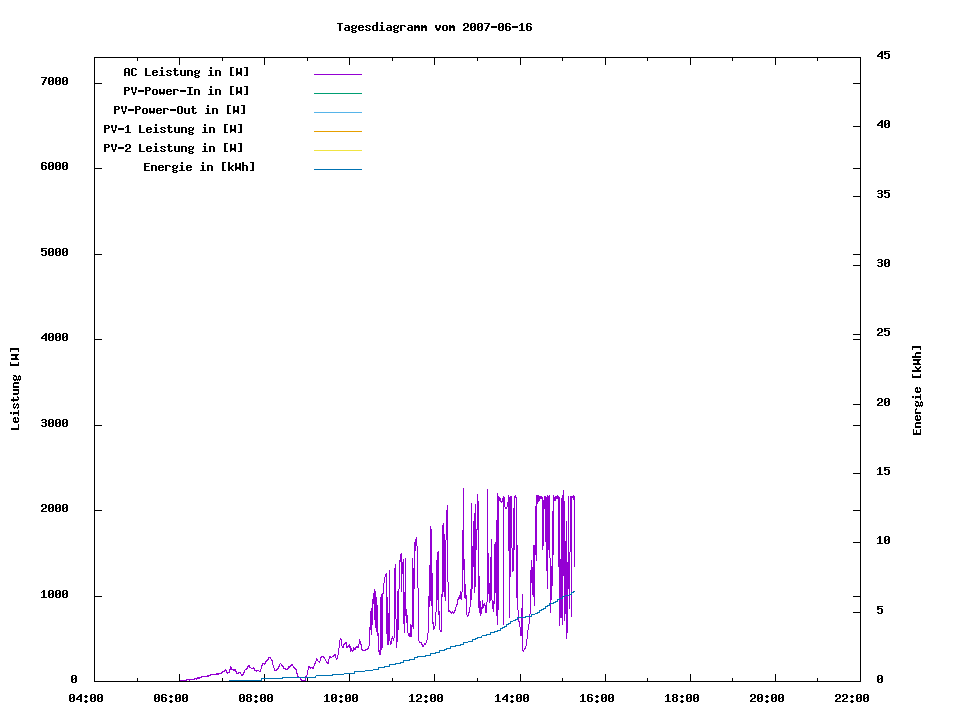Select the 12:00 time axis label

(426, 699)
